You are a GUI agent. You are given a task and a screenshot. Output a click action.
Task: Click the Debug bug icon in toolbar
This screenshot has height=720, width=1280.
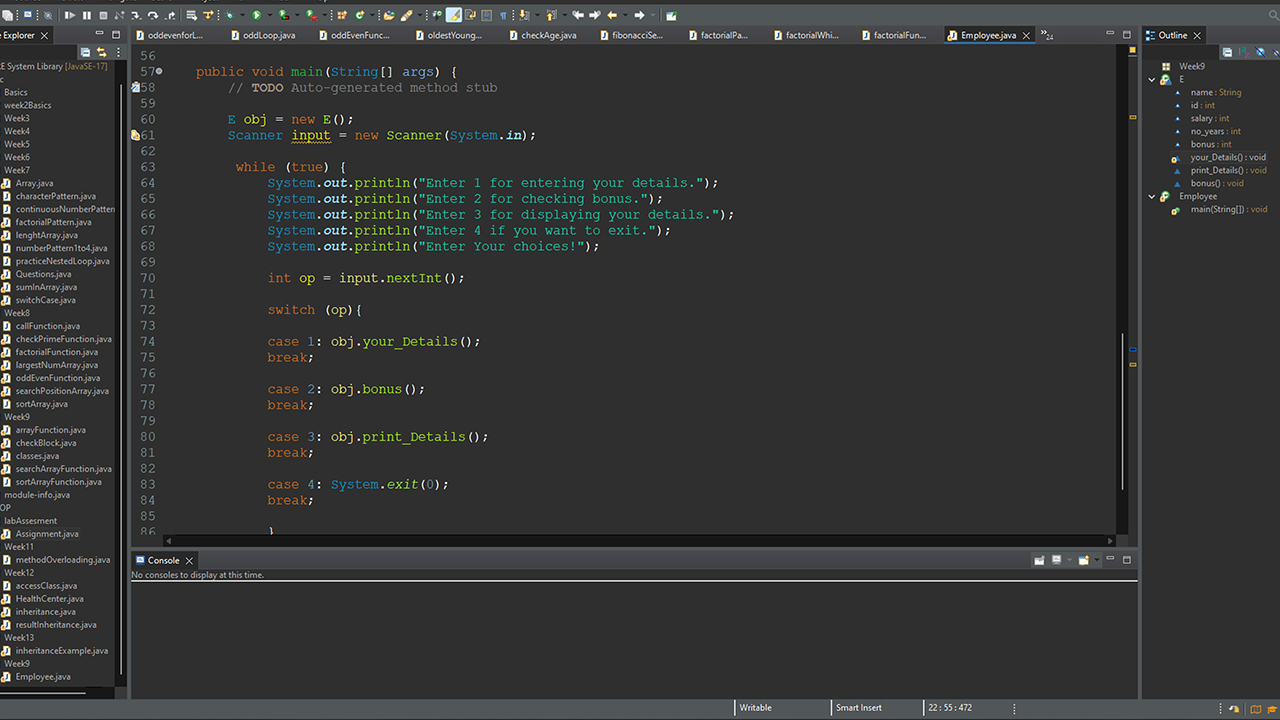tap(229, 15)
